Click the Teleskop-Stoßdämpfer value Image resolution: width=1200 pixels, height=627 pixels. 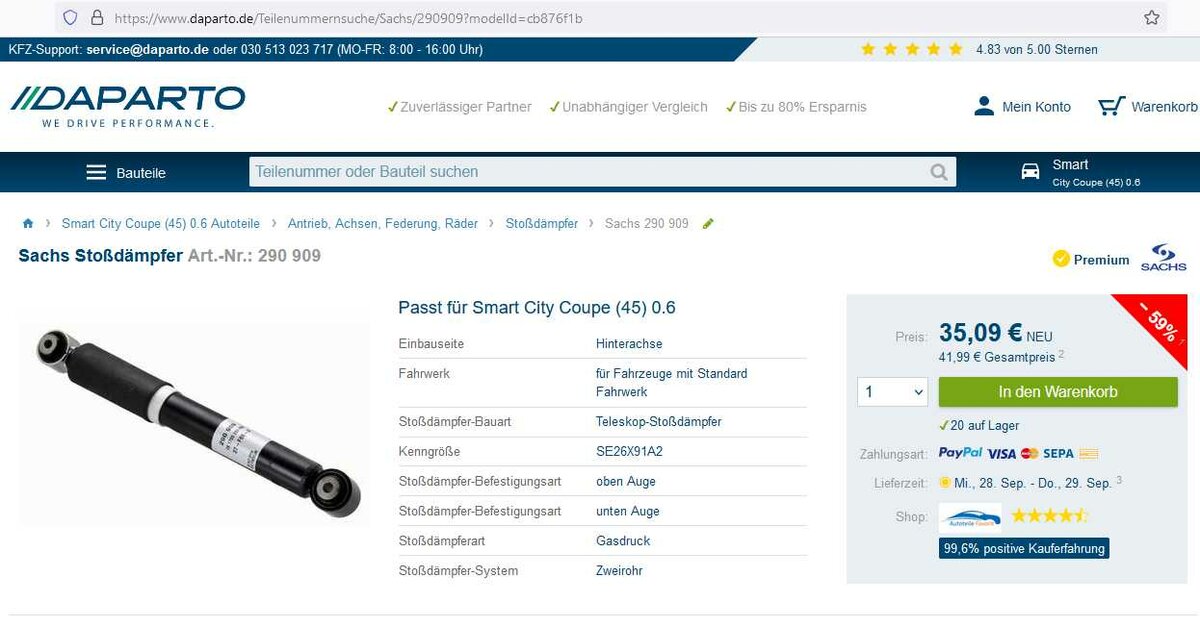[x=658, y=422]
